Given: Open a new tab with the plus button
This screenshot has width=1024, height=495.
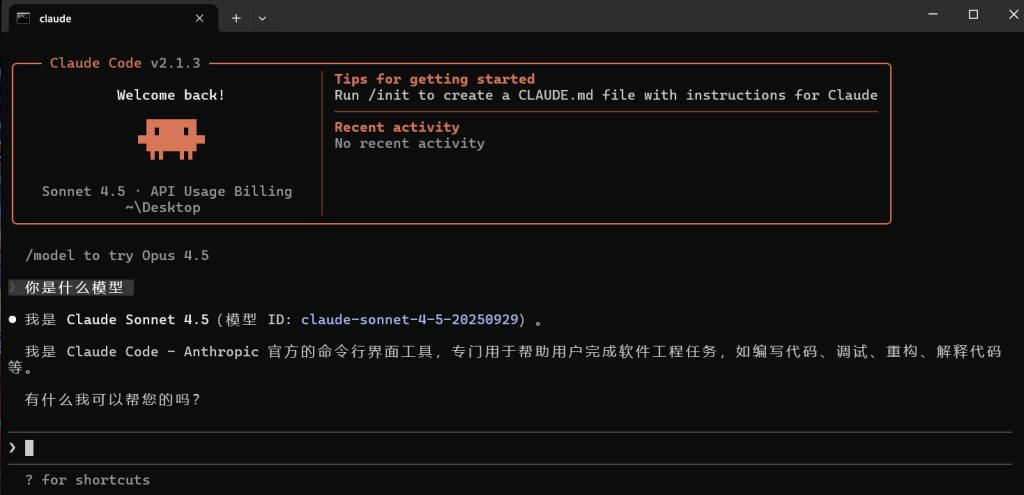Looking at the screenshot, I should click(236, 18).
